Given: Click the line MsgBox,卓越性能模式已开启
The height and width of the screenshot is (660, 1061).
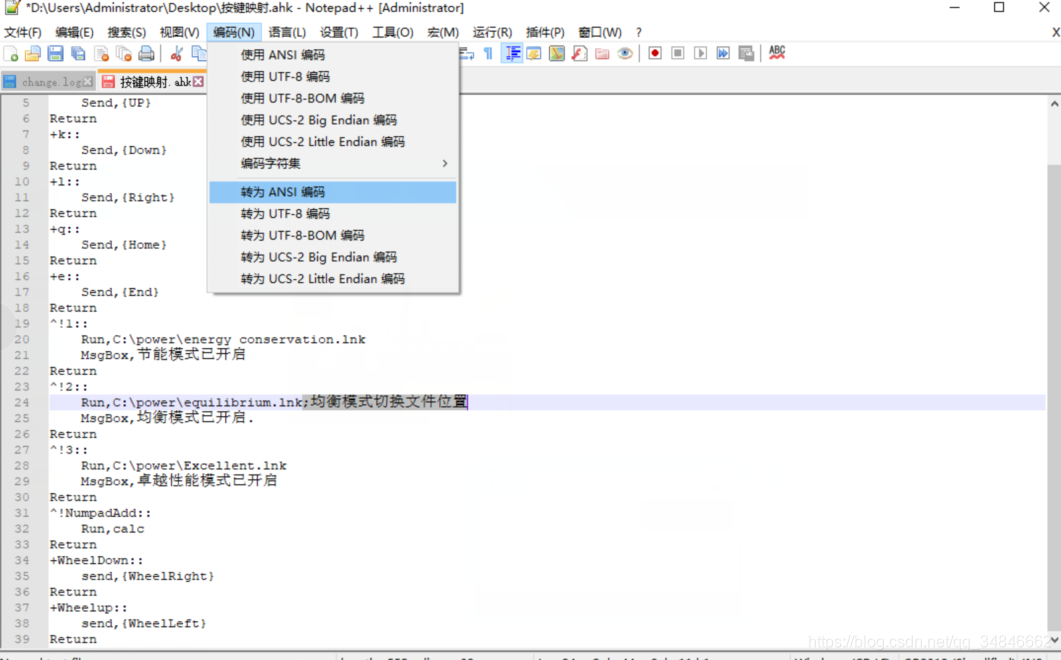Looking at the screenshot, I should click(x=179, y=481).
